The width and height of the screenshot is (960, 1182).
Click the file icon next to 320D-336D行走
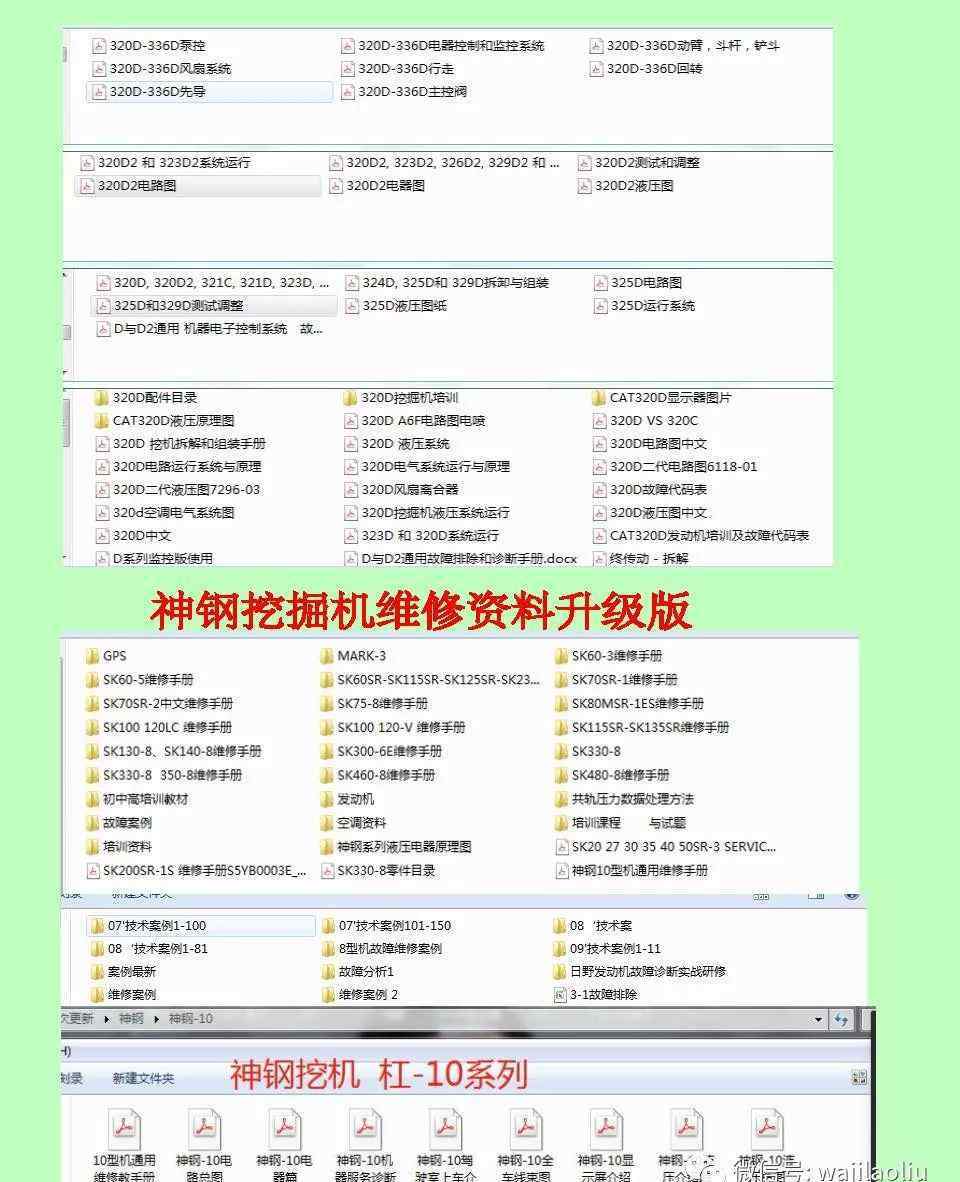[x=347, y=69]
